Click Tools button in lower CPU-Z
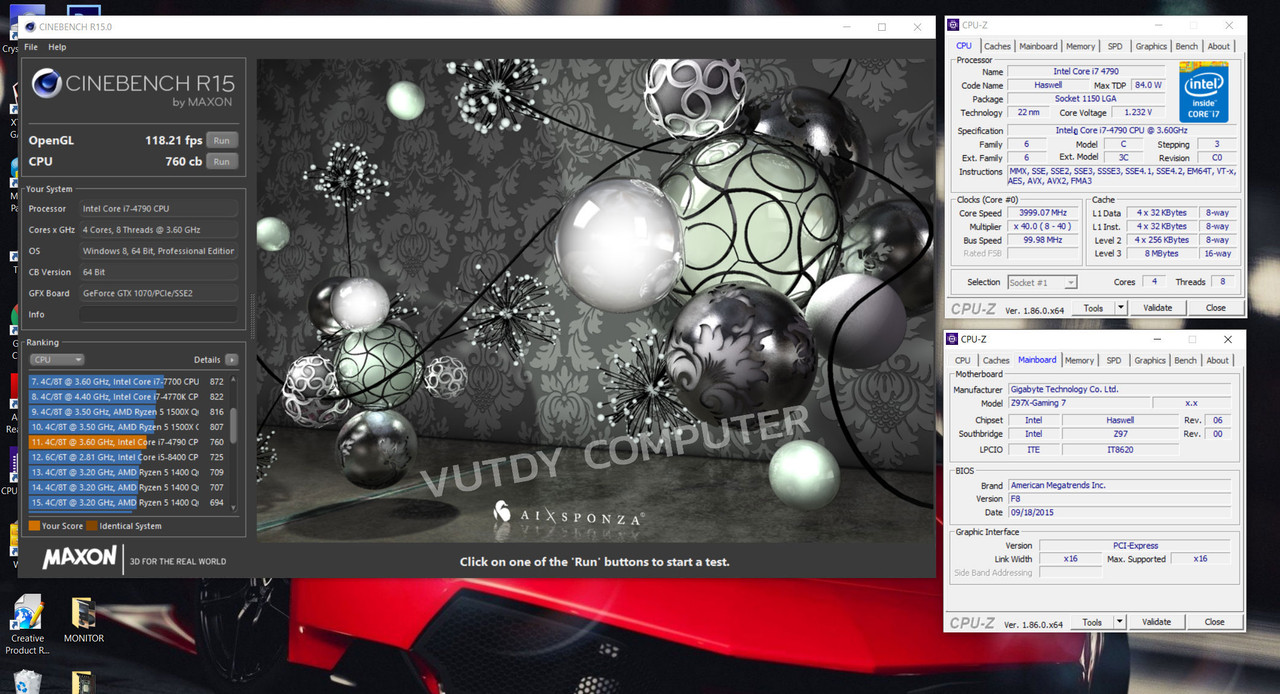Image resolution: width=1280 pixels, height=694 pixels. click(x=1092, y=622)
